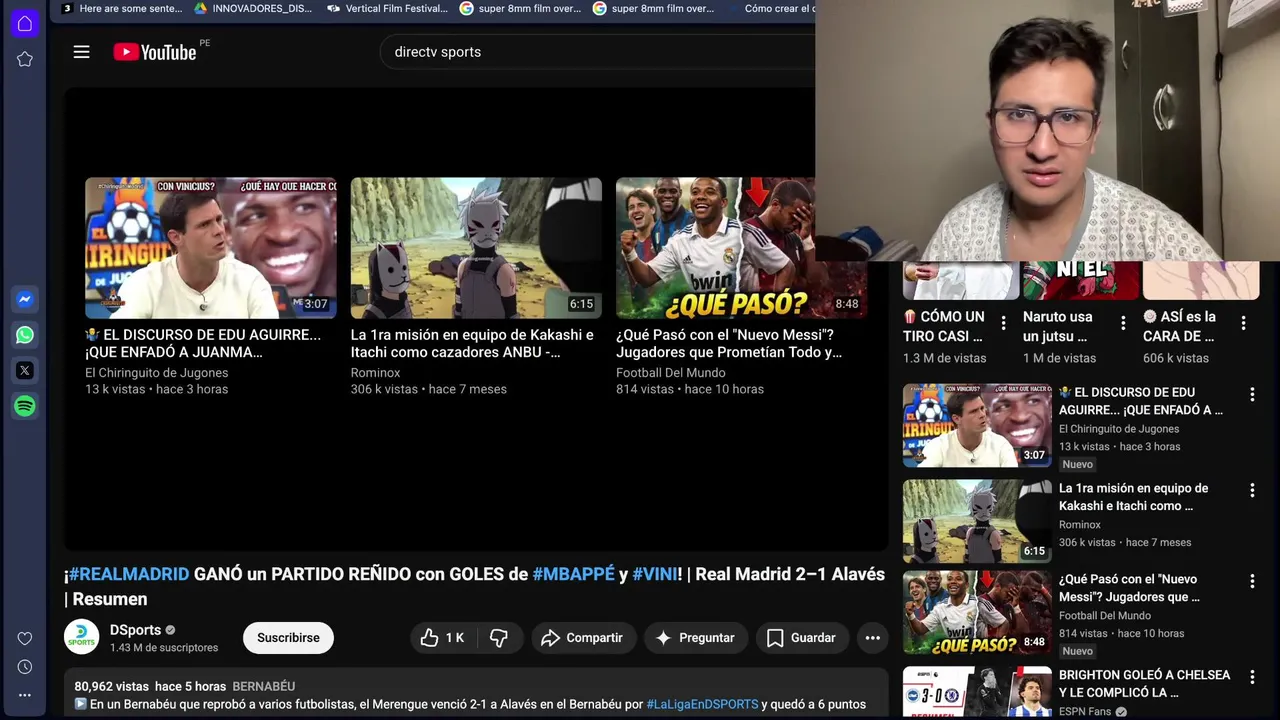Open 'ESPN Fans' channel in sidebar

tap(1085, 712)
